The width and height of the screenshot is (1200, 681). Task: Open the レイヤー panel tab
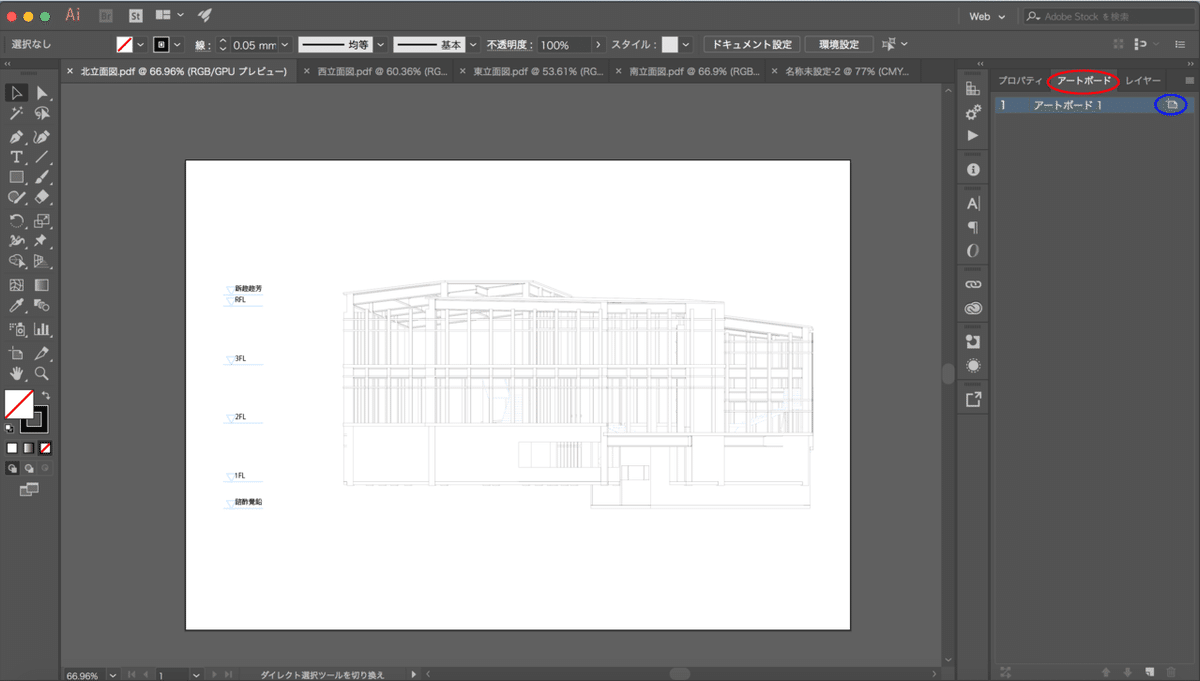coord(1143,80)
